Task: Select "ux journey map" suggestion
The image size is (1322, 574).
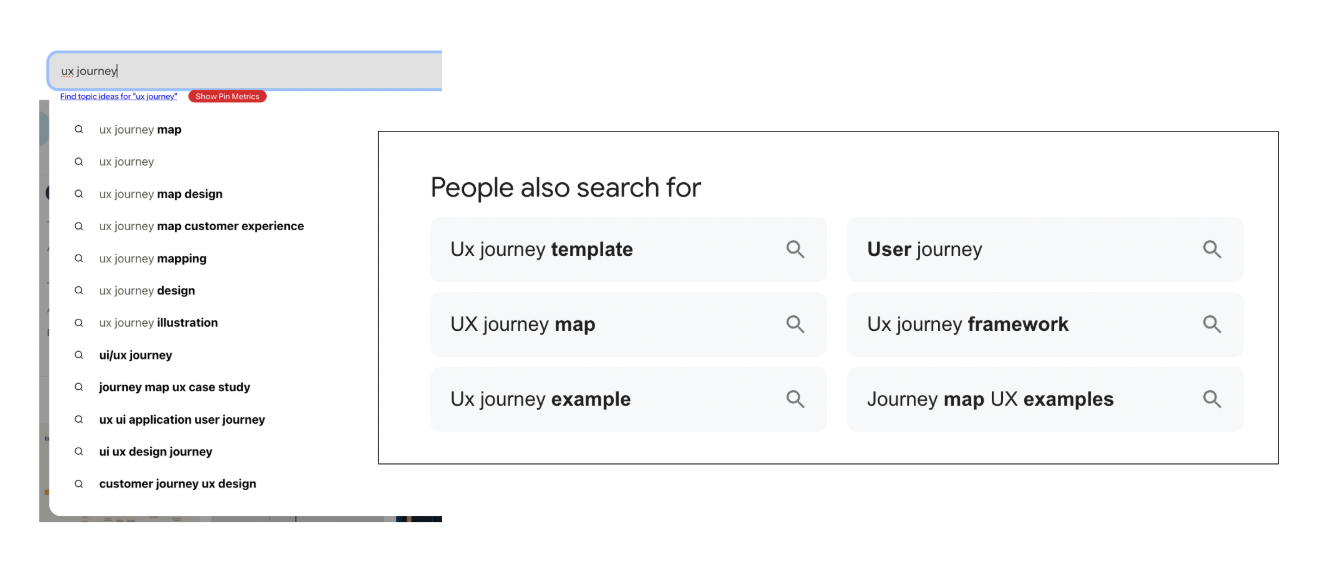Action: pyautogui.click(x=140, y=130)
